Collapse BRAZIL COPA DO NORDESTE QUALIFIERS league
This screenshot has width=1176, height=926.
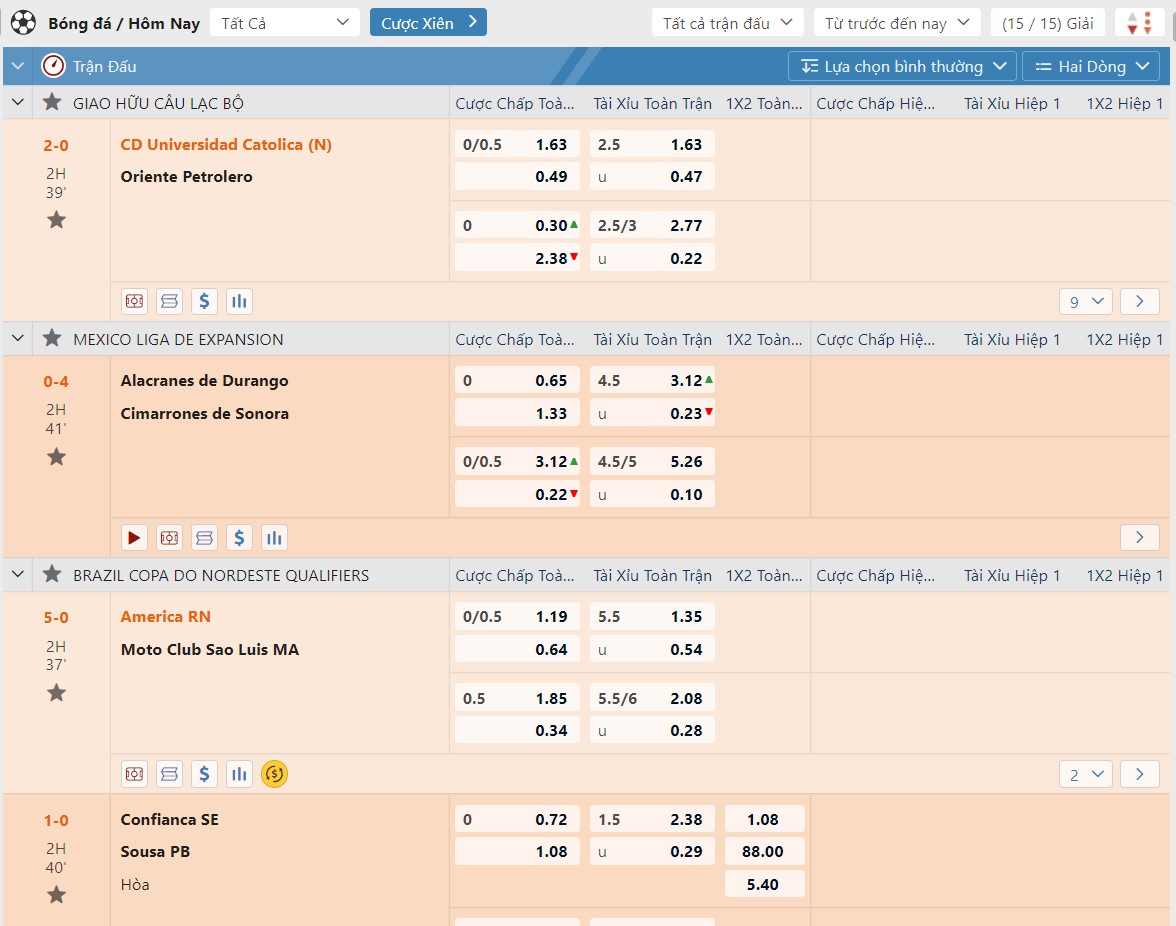coord(18,574)
